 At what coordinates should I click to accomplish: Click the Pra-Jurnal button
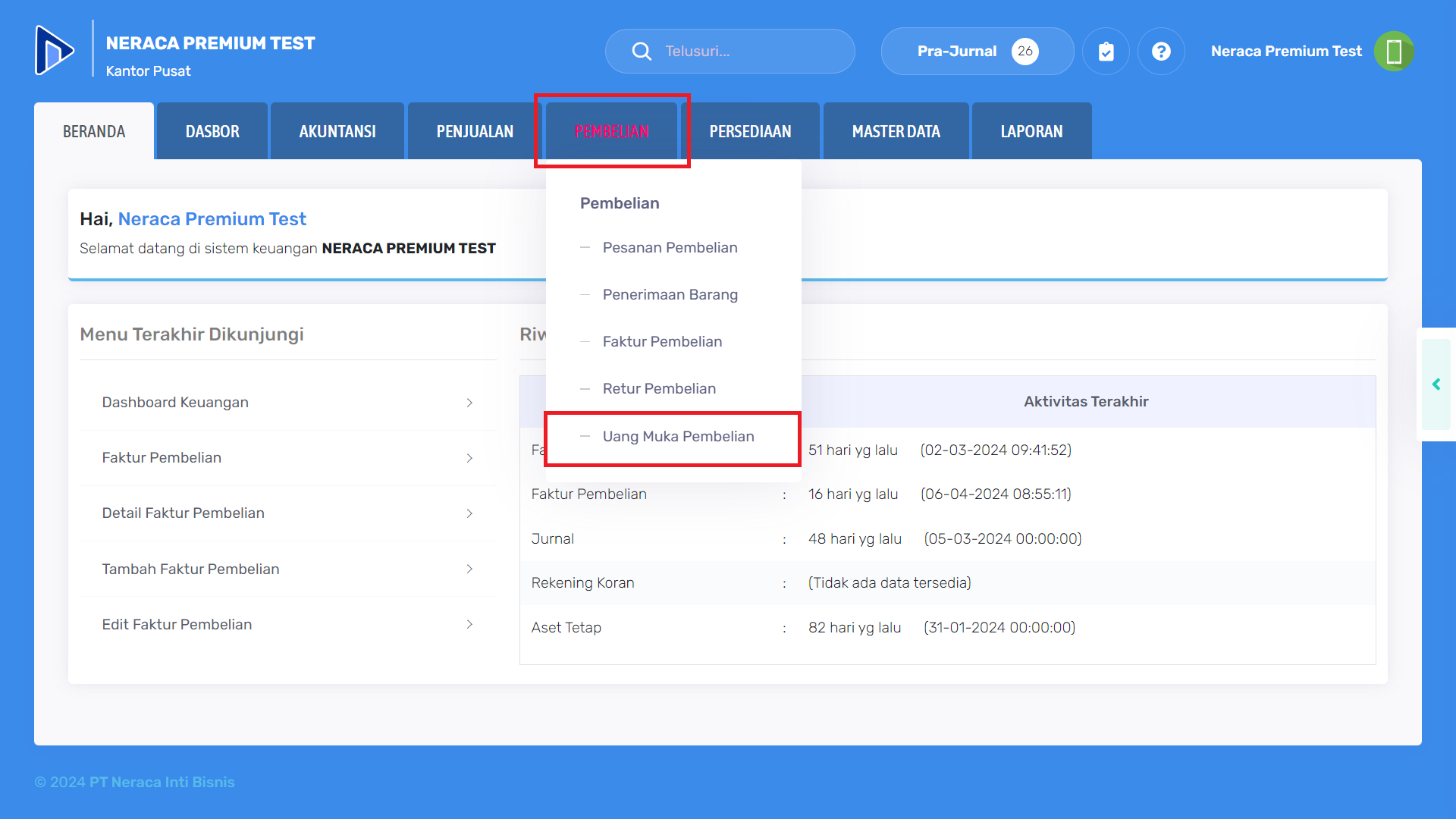pyautogui.click(x=956, y=52)
